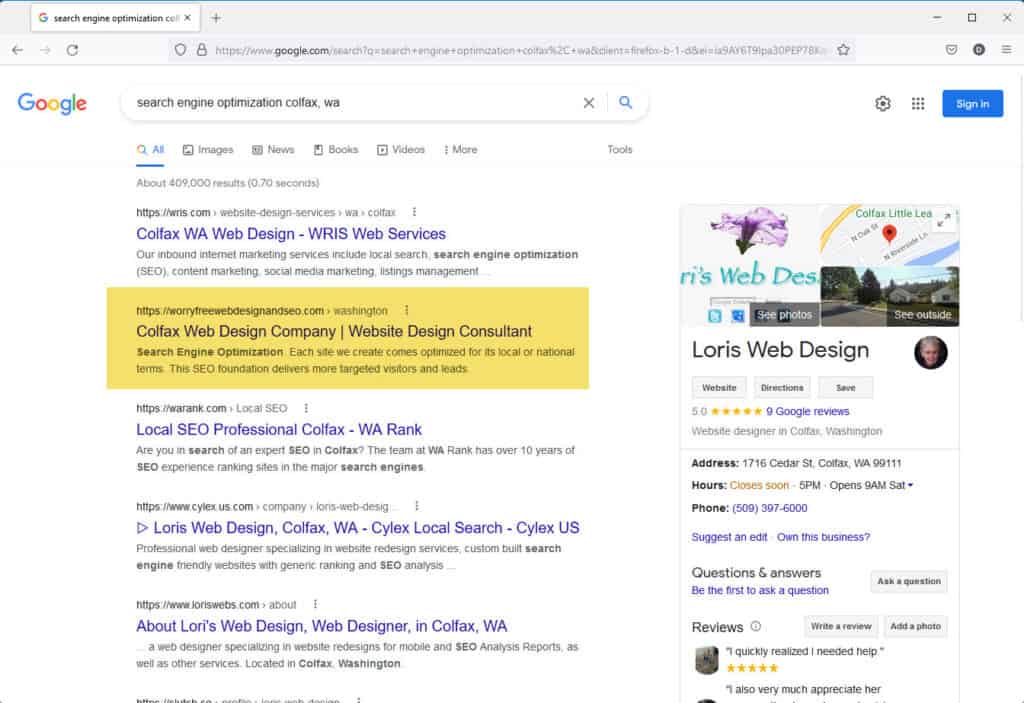Image resolution: width=1024 pixels, height=703 pixels.
Task: Click the Save button in business panel
Action: pos(845,387)
